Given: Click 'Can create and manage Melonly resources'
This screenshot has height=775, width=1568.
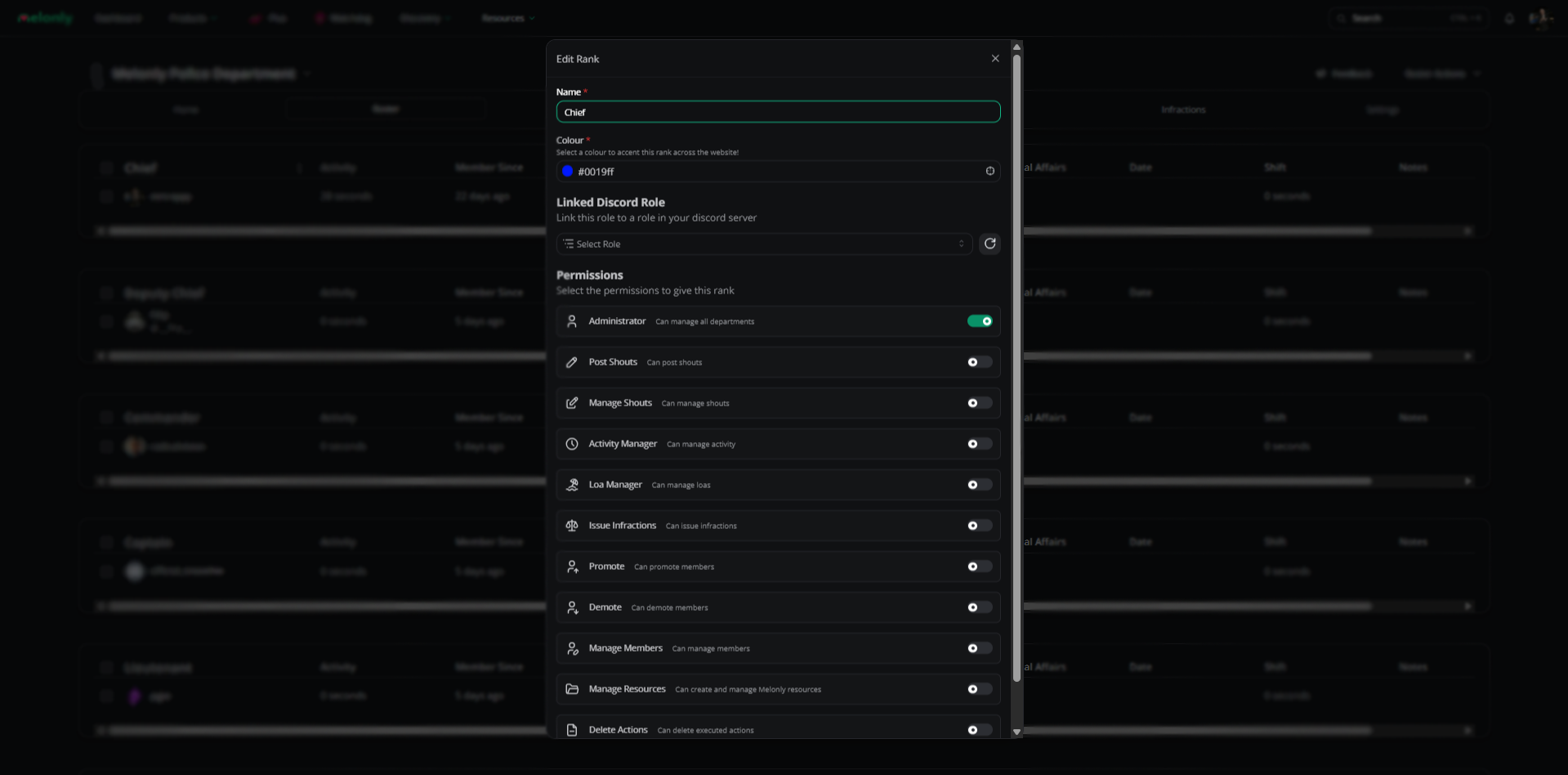Looking at the screenshot, I should (x=748, y=689).
